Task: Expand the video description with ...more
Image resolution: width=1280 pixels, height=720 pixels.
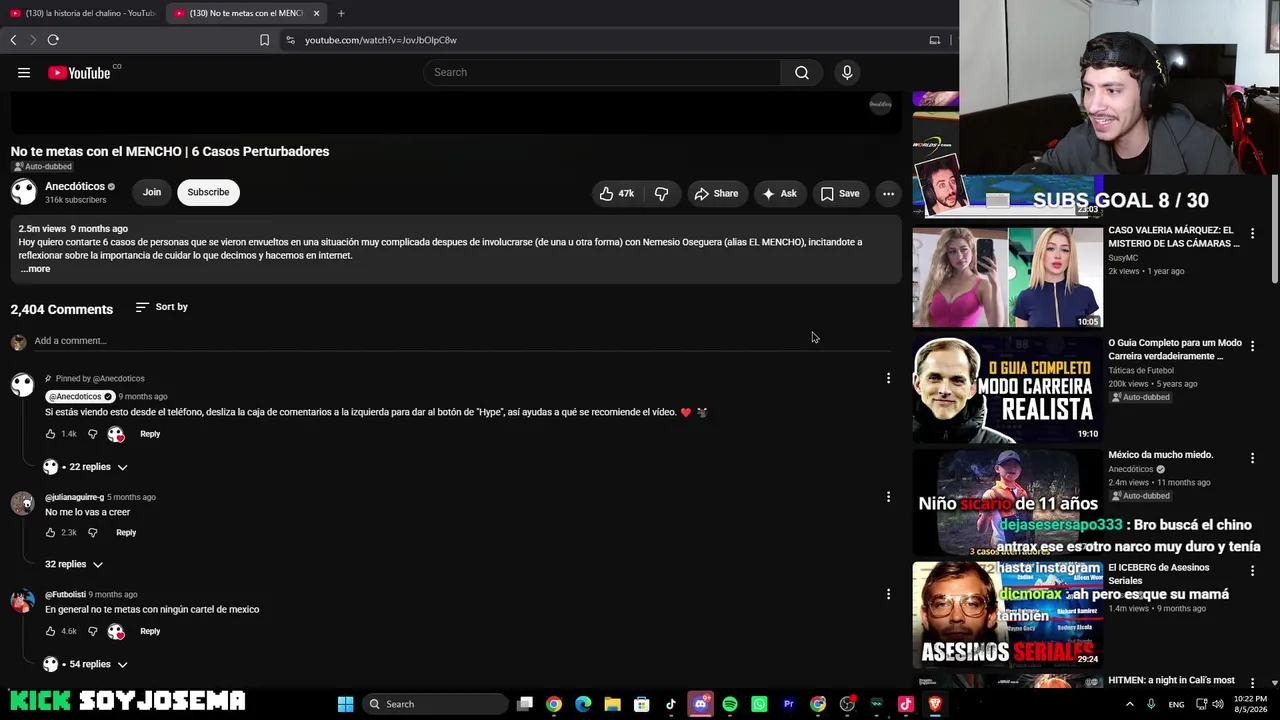Action: tap(35, 269)
